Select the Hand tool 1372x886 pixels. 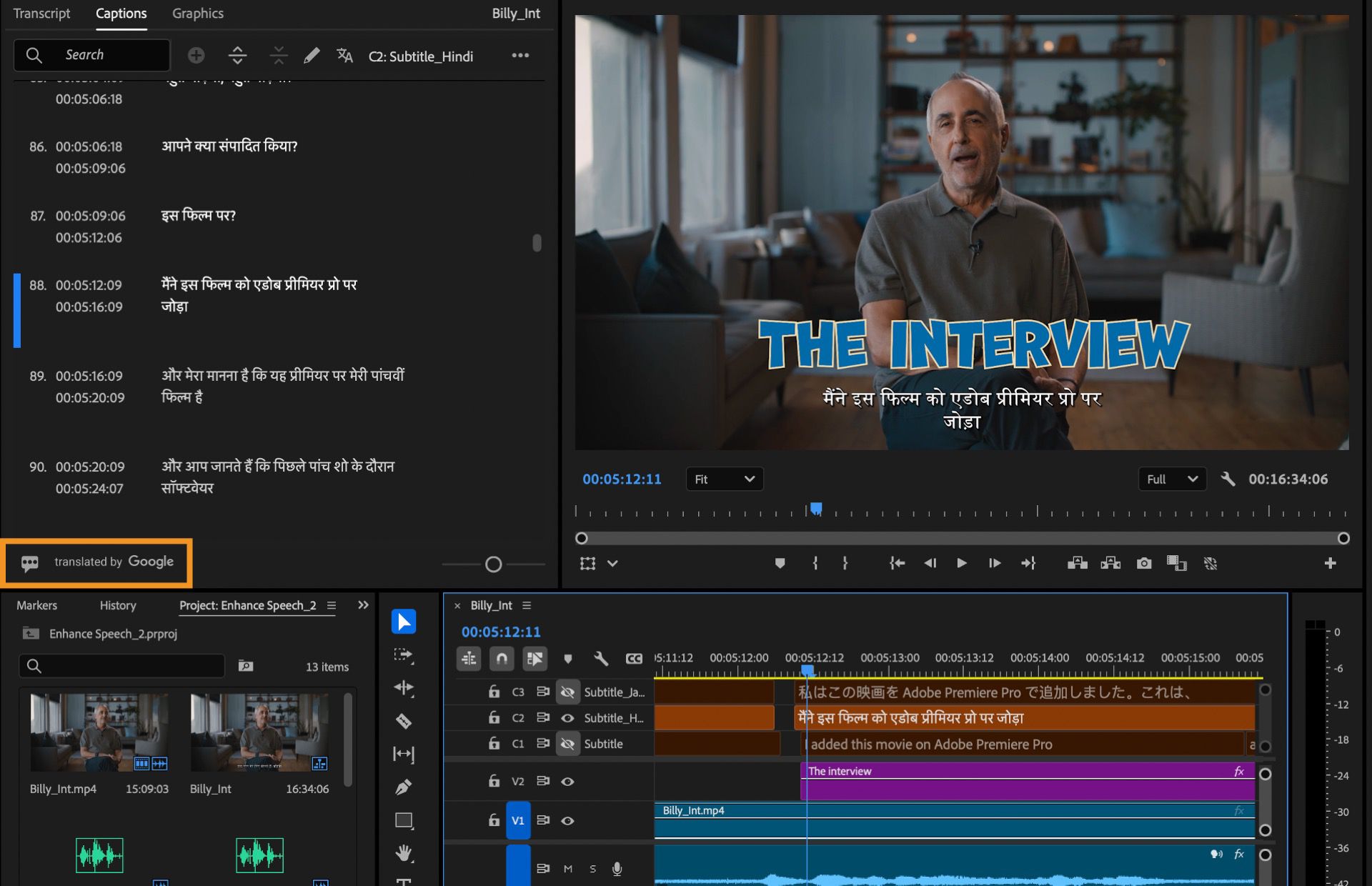tap(404, 853)
